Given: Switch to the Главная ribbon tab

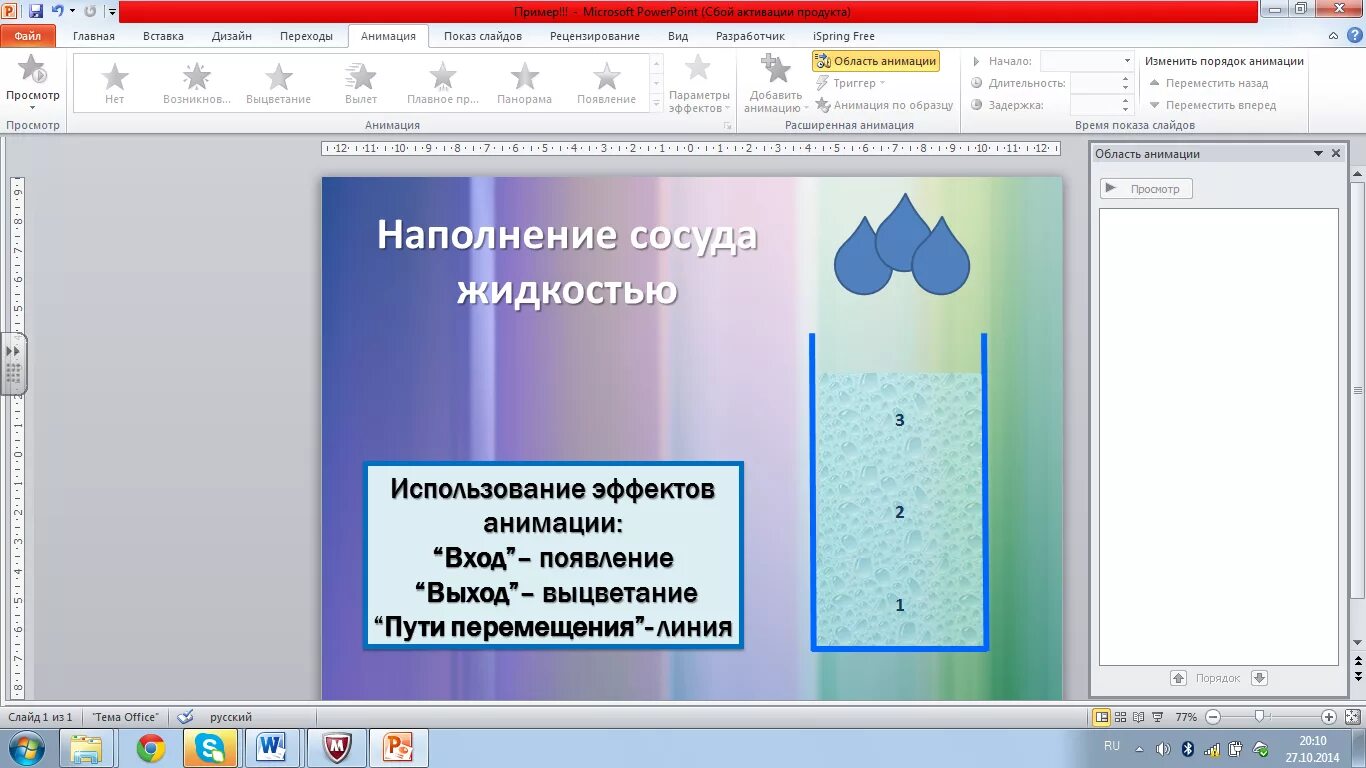Looking at the screenshot, I should tap(94, 36).
